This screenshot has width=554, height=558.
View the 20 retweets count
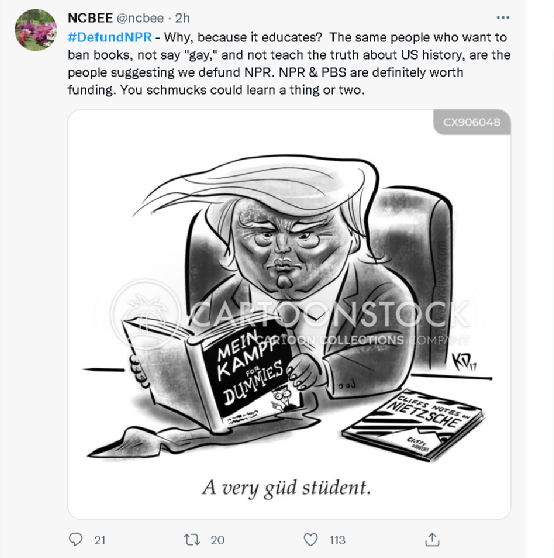pyautogui.click(x=217, y=540)
